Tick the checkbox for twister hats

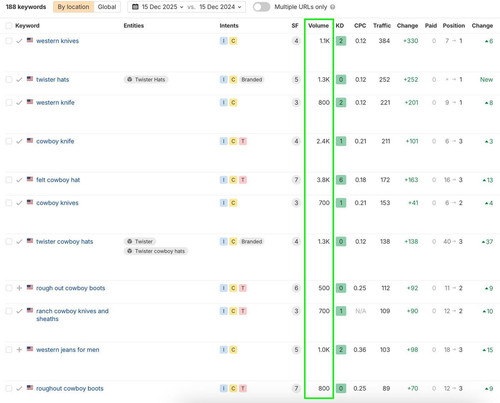click(x=9, y=80)
